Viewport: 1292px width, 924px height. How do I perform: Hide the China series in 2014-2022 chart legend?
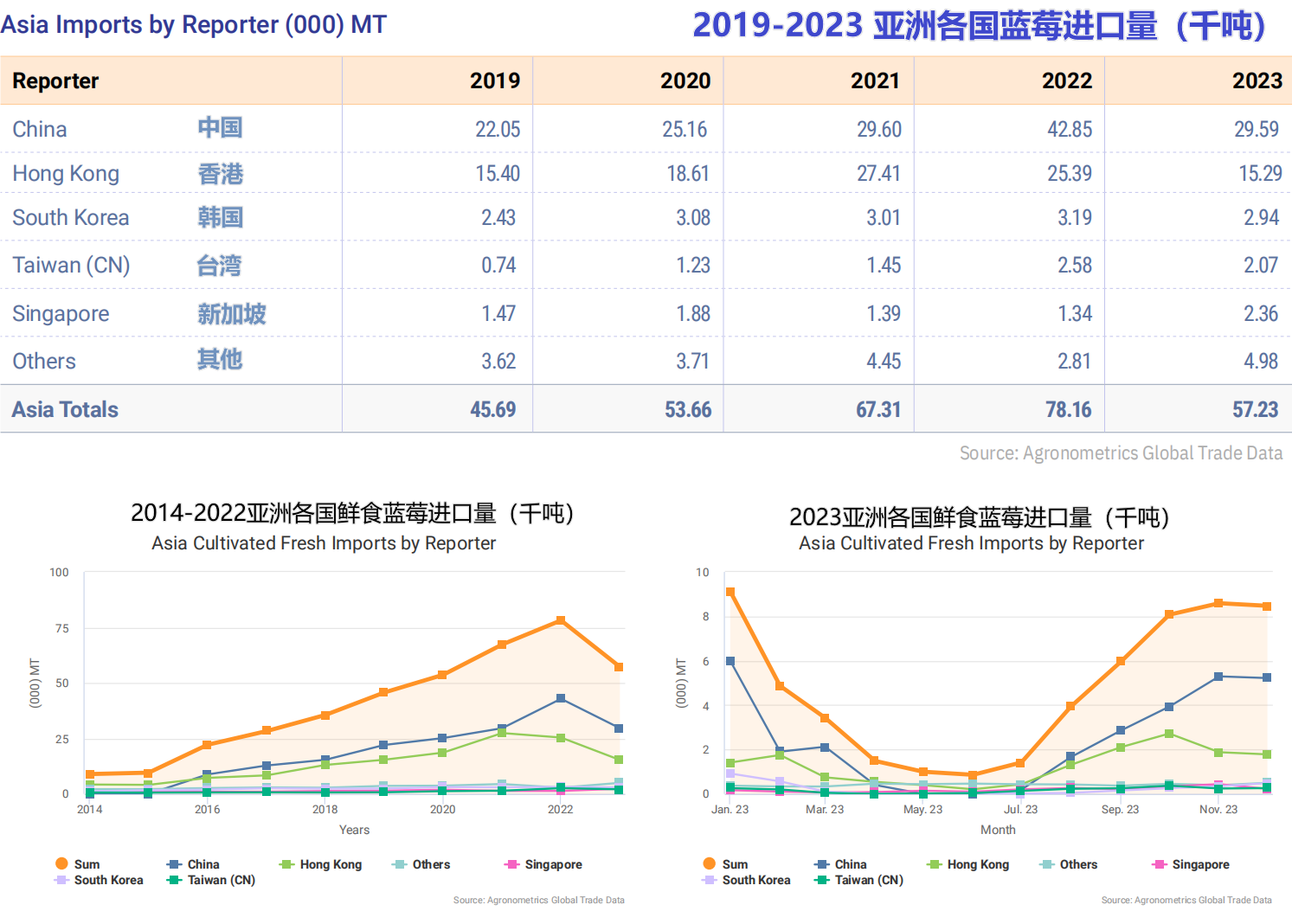pos(203,864)
